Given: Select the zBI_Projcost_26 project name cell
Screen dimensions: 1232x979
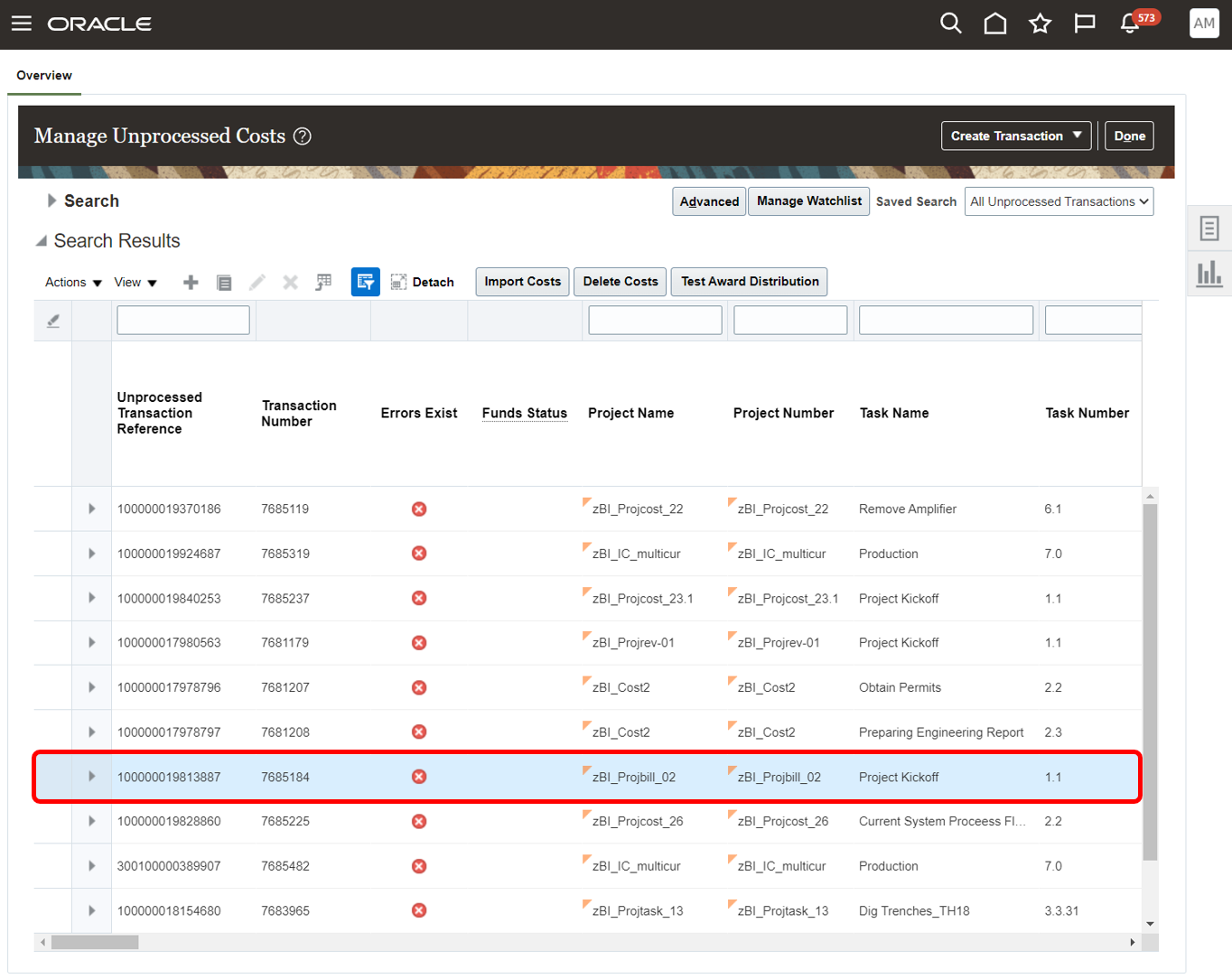Looking at the screenshot, I should (x=638, y=822).
